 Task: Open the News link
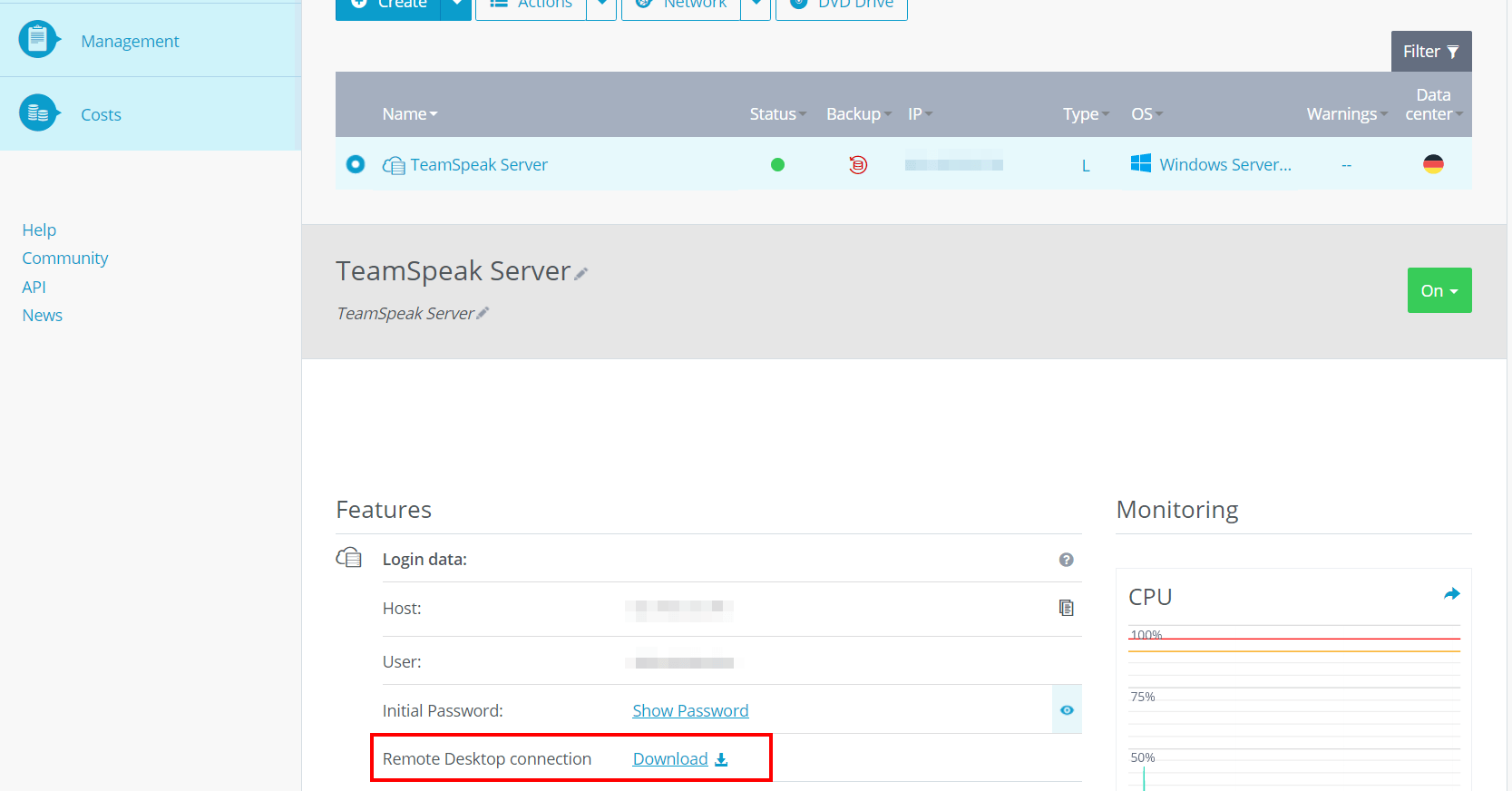42,315
